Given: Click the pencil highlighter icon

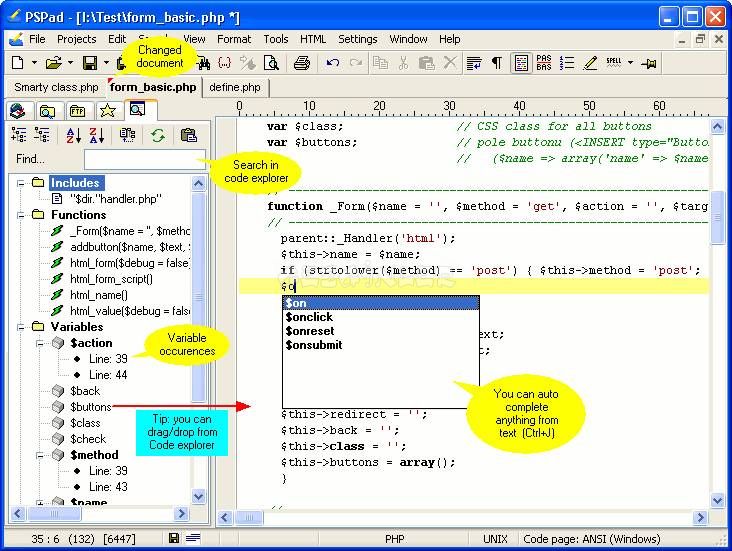Looking at the screenshot, I should coord(591,63).
